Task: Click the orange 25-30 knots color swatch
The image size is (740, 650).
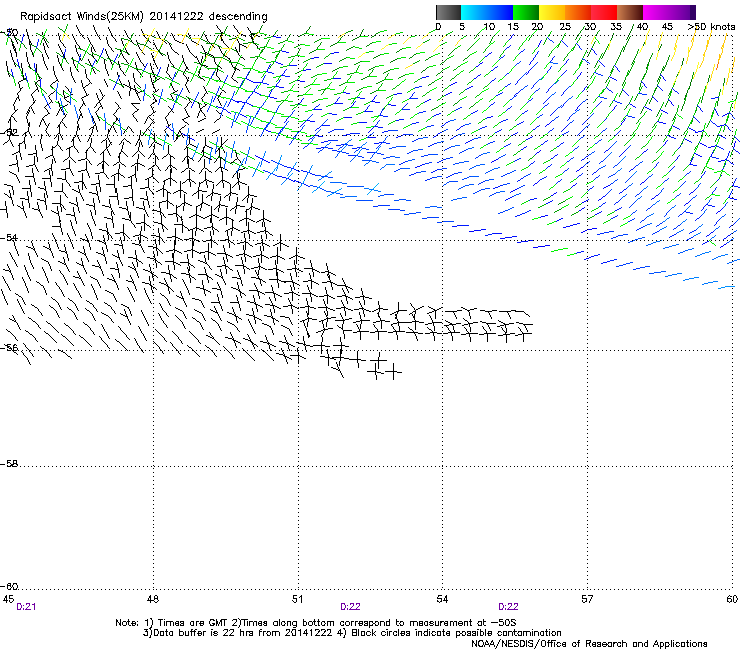Action: click(578, 12)
